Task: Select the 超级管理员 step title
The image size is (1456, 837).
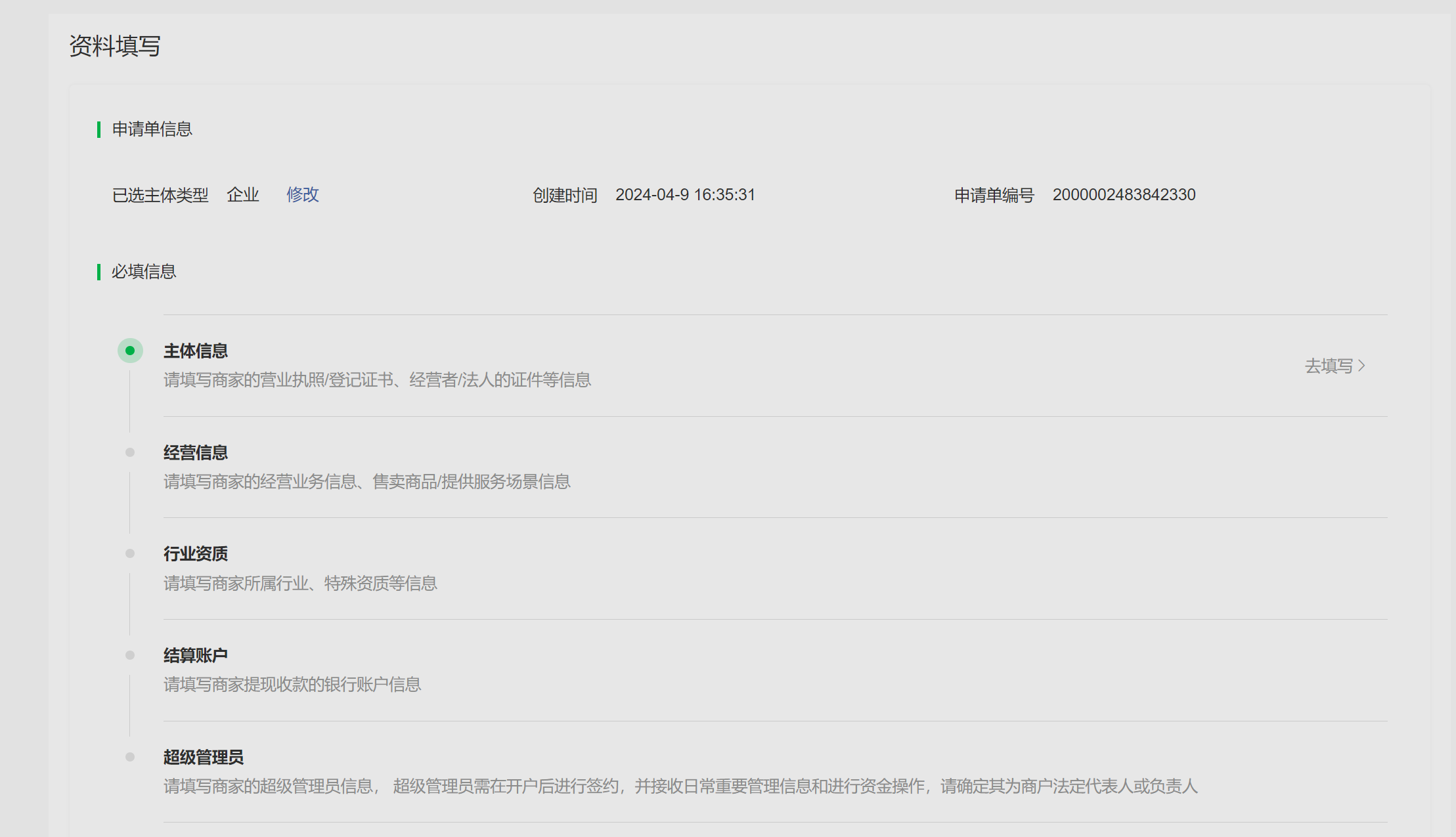Action: coord(204,757)
